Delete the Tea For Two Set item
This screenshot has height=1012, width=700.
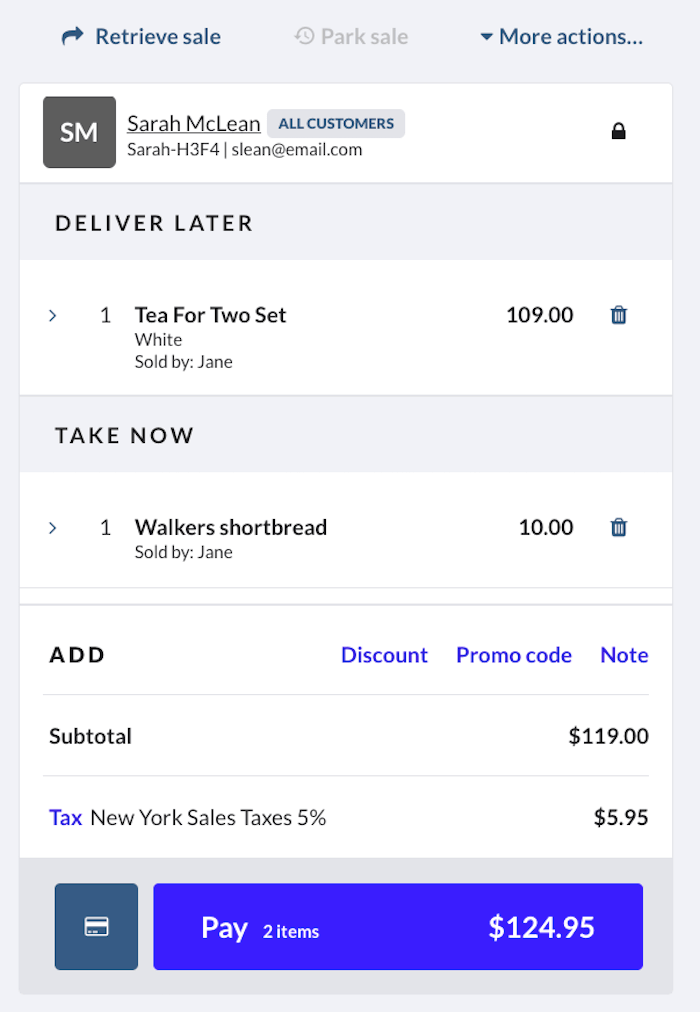[619, 315]
